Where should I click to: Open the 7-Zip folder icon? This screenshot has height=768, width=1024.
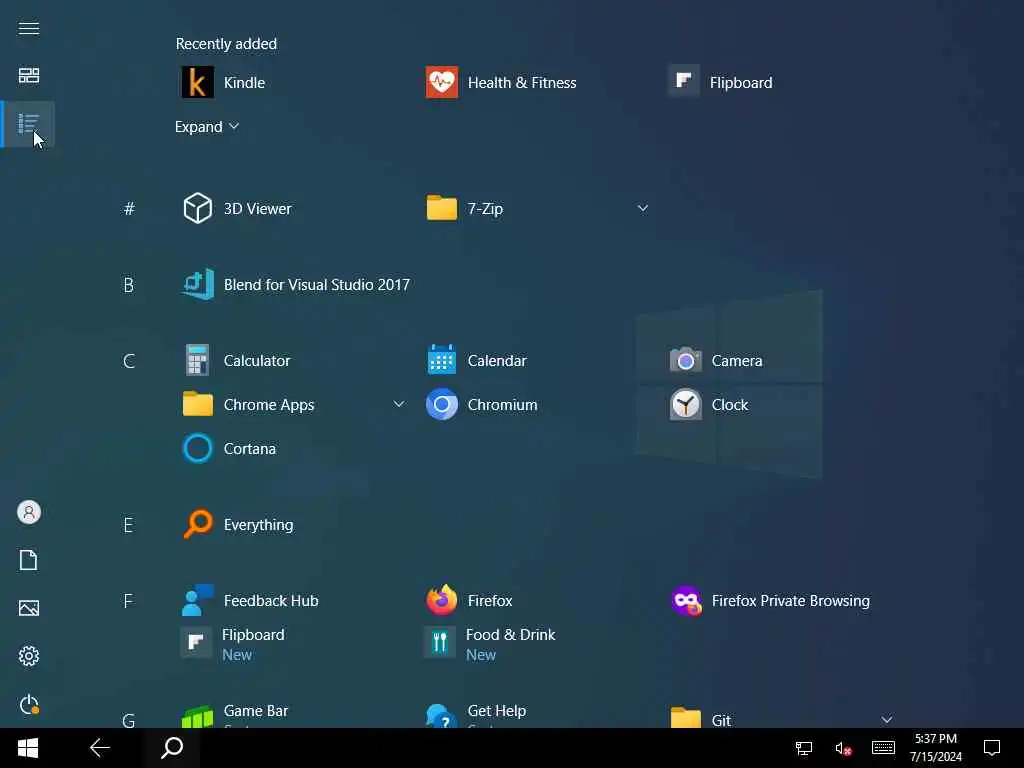(x=441, y=208)
